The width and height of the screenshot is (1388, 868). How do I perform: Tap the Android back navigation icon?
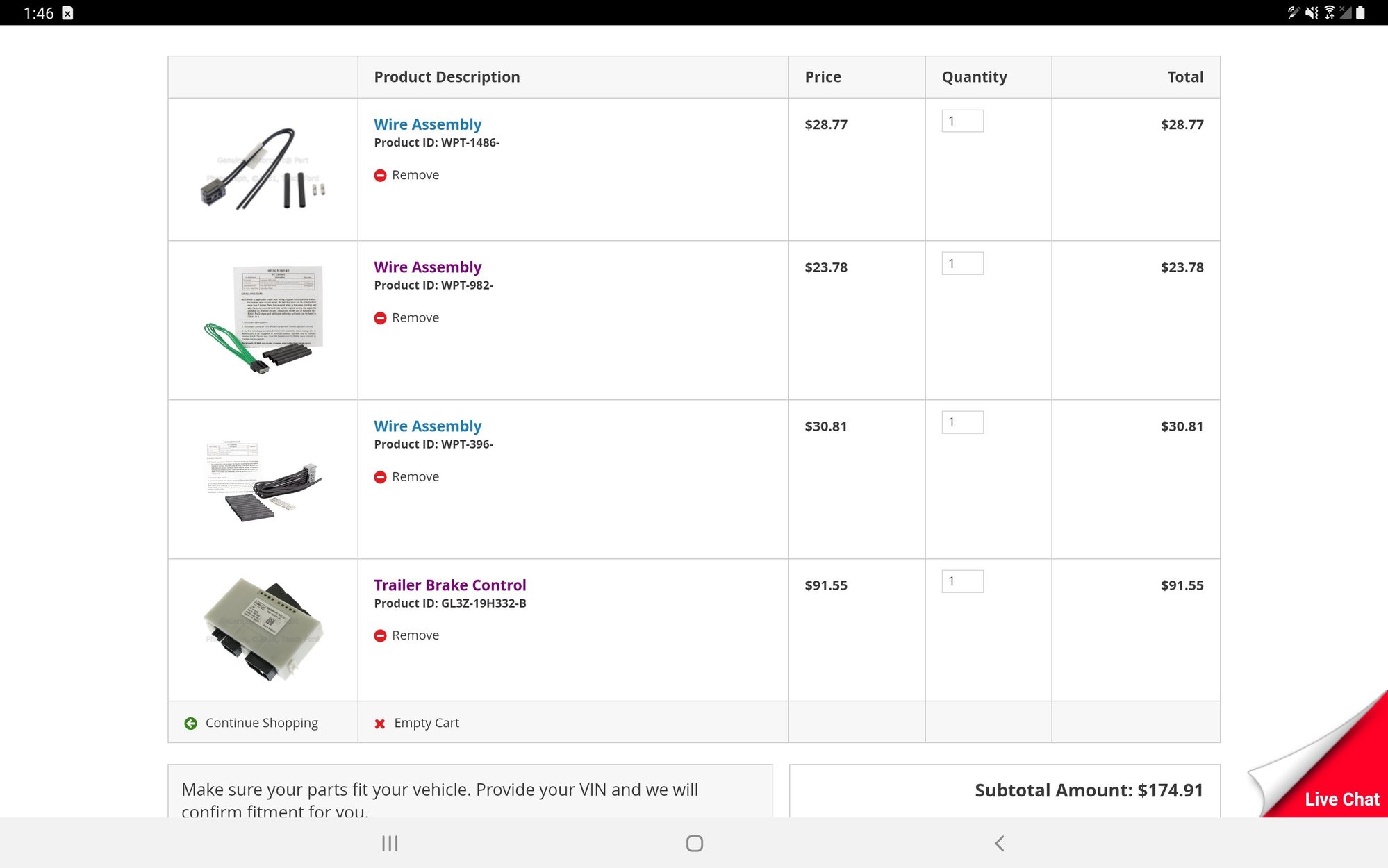pyautogui.click(x=999, y=843)
